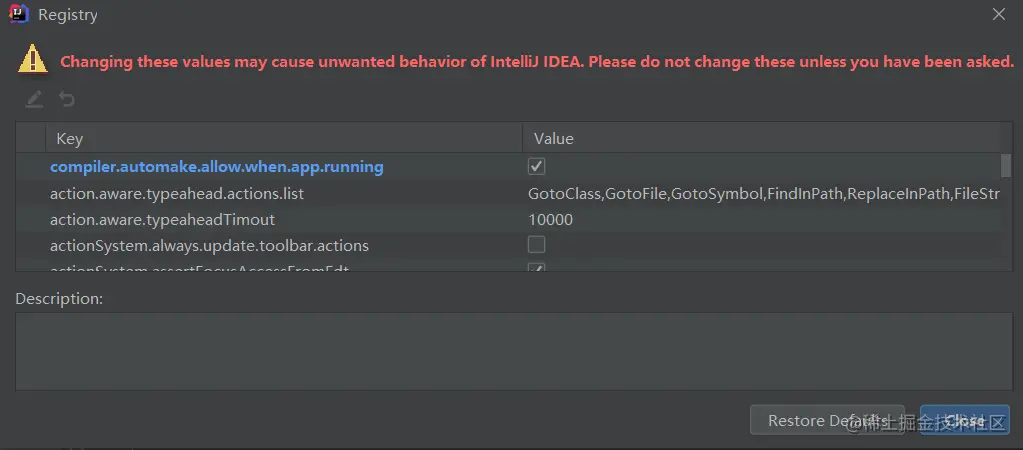Enable actionSystem.always.update.toolbar.actions checkbox
Viewport: 1023px width, 450px height.
tap(536, 244)
